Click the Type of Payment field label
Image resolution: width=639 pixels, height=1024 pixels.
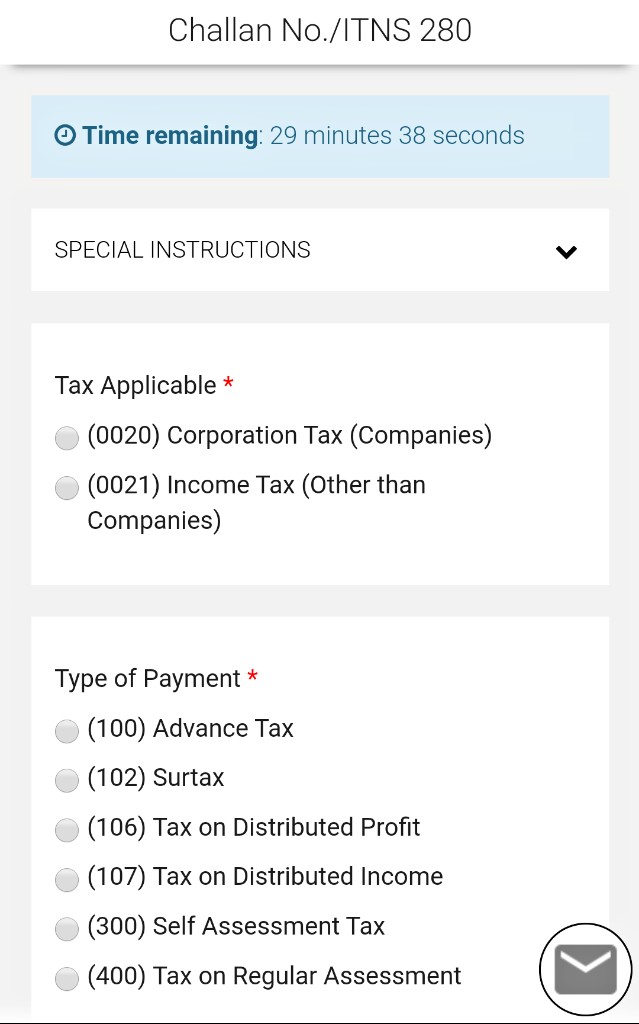point(148,679)
